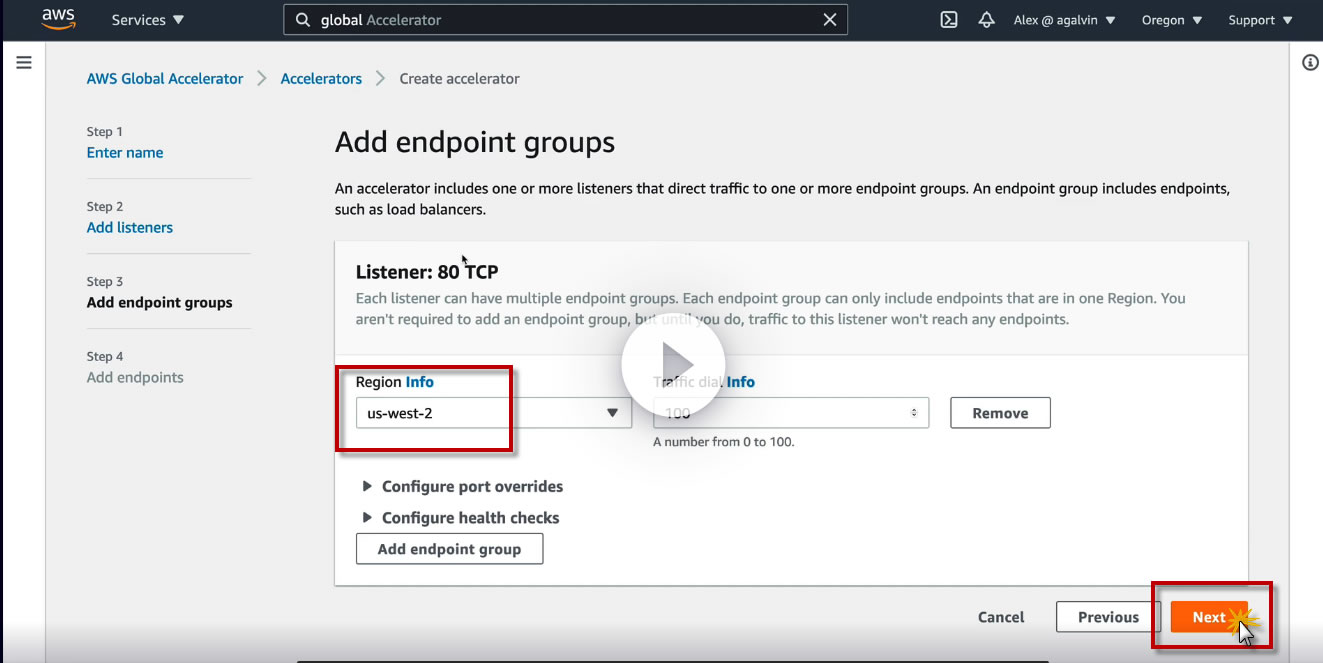
Task: Expand Configure port overrides
Action: 462,487
